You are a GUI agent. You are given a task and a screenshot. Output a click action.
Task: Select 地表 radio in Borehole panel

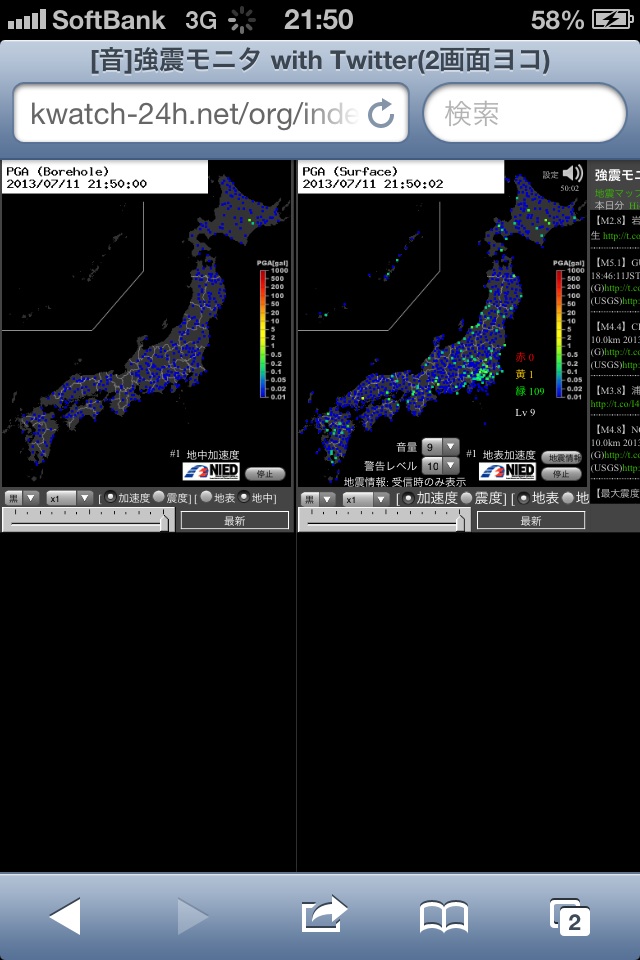pos(206,497)
